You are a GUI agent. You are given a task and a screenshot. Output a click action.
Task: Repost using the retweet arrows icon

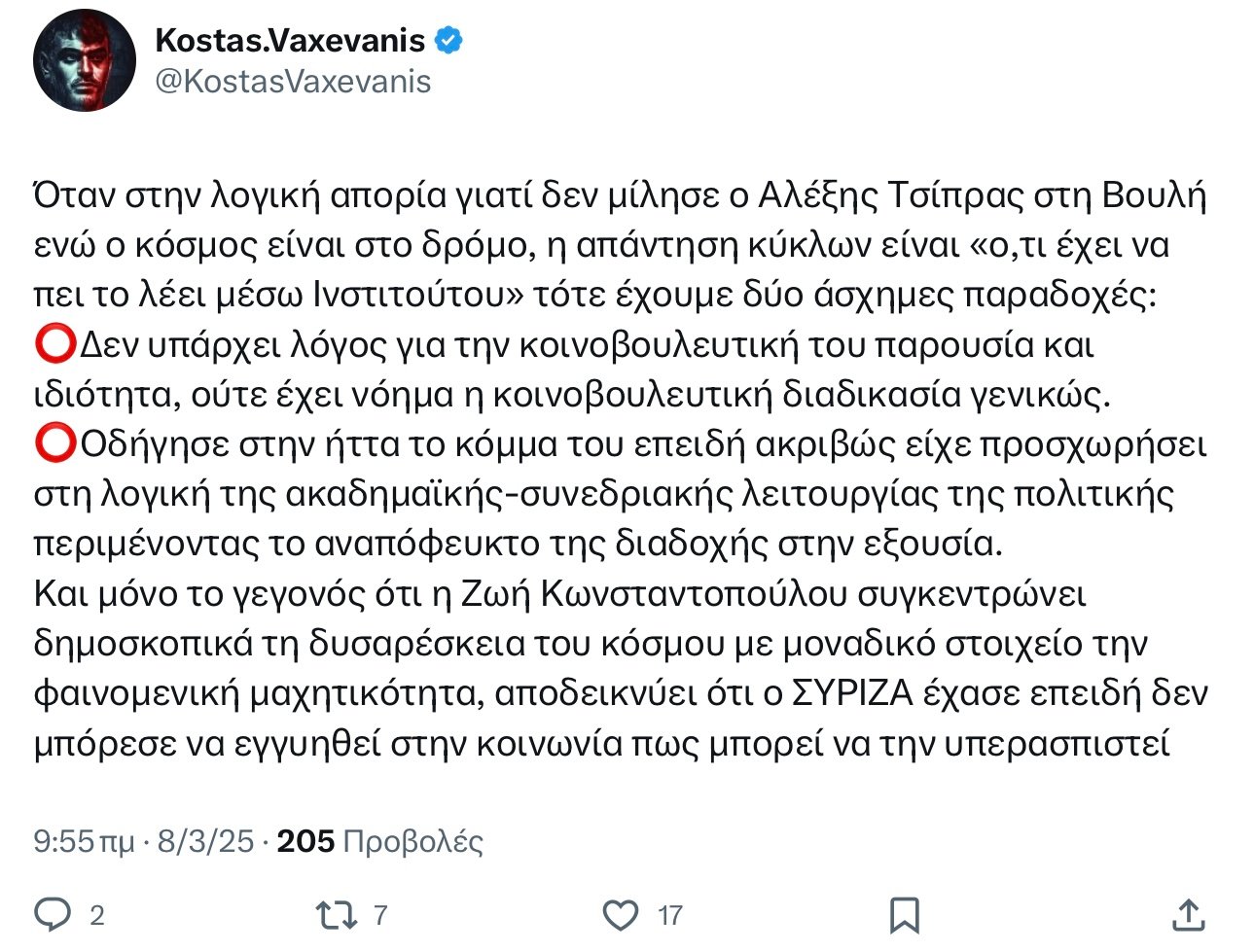(x=337, y=914)
